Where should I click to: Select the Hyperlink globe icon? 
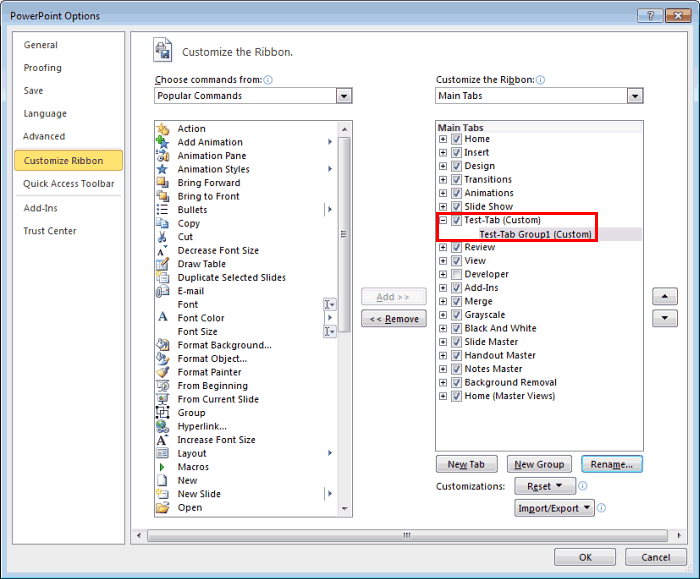point(163,426)
